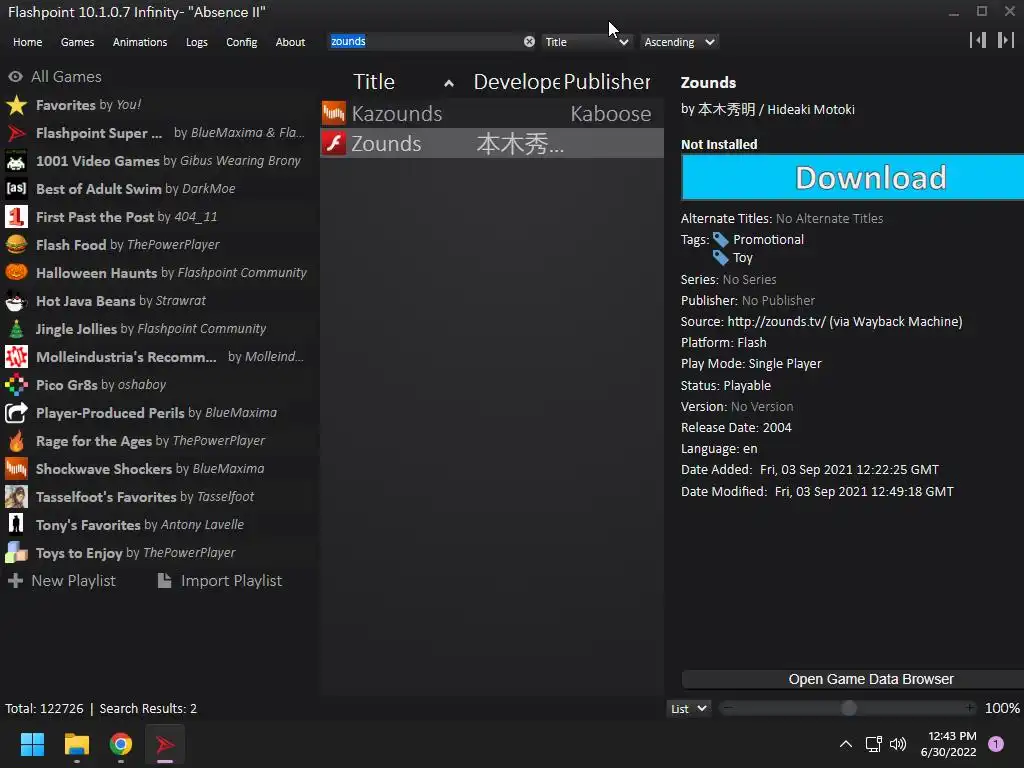This screenshot has height=768, width=1024.
Task: Open Windows Start menu
Action: pos(32,744)
